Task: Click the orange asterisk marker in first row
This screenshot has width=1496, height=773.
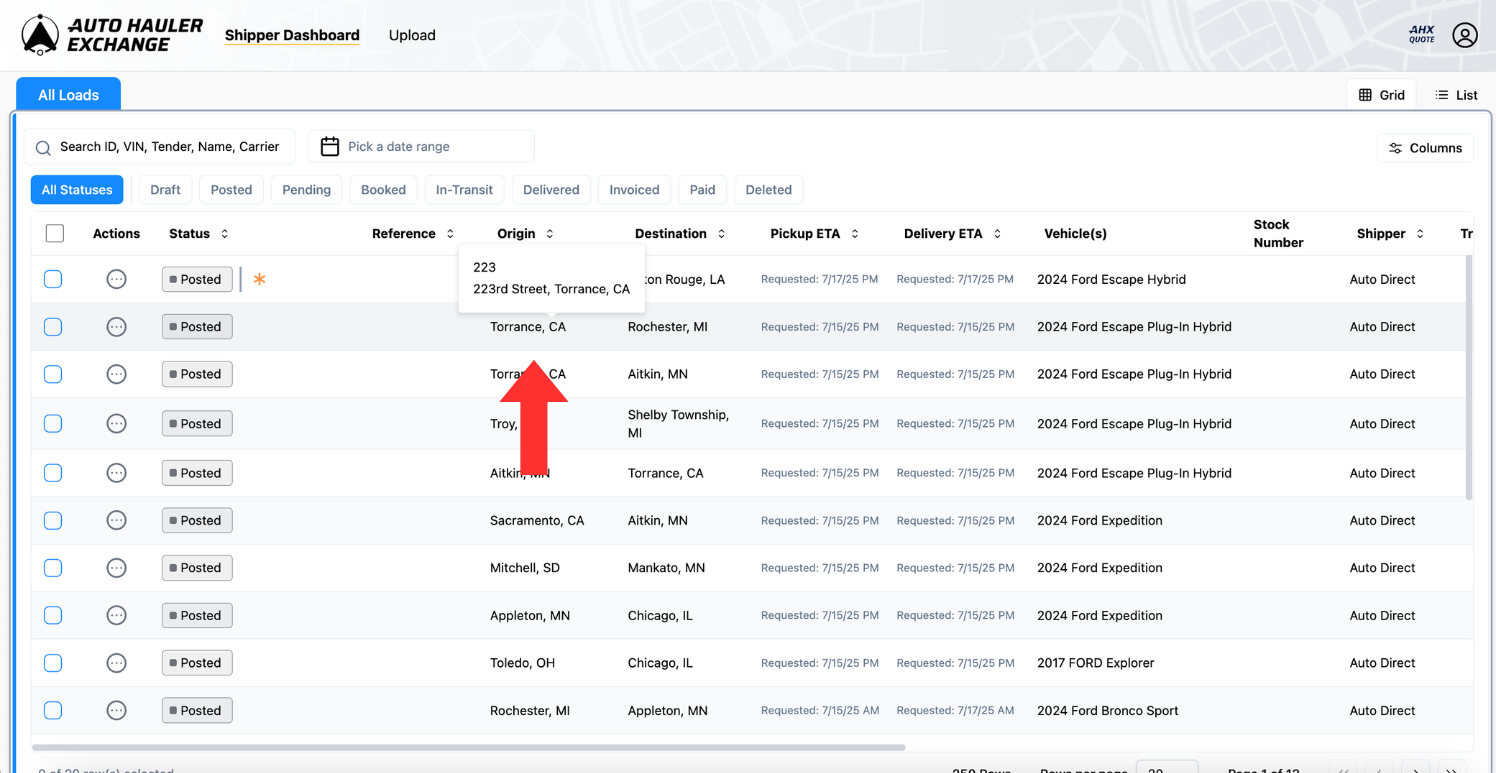Action: pyautogui.click(x=259, y=279)
